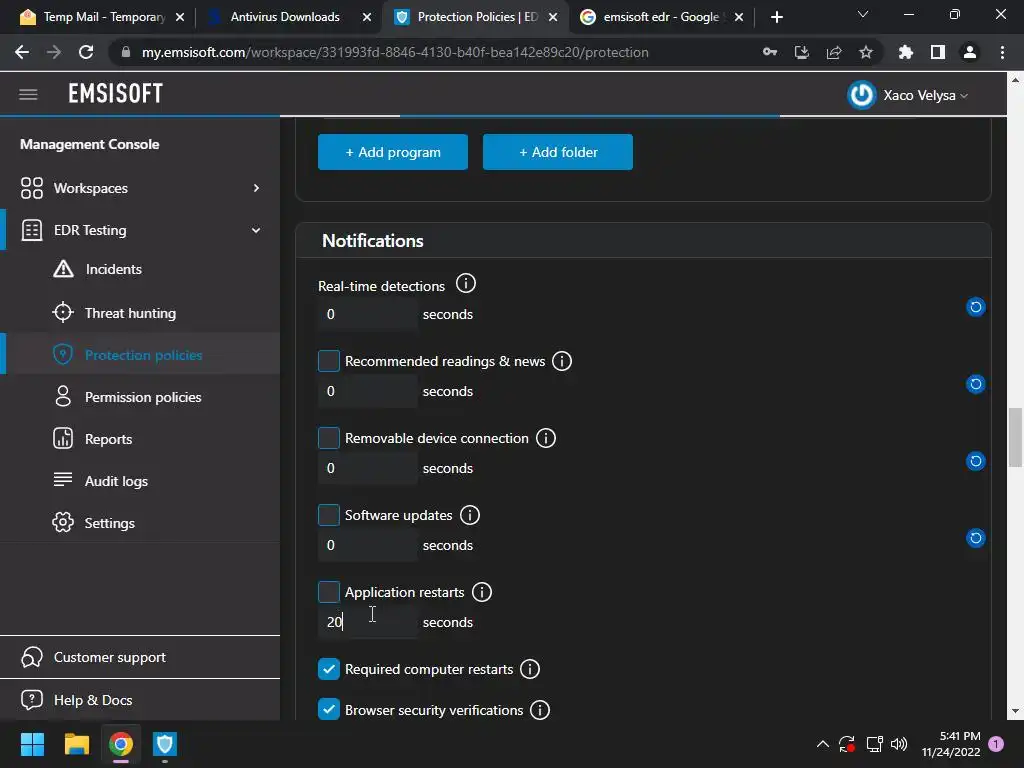The width and height of the screenshot is (1024, 768).
Task: Select Protection policies in sidebar
Action: [143, 355]
